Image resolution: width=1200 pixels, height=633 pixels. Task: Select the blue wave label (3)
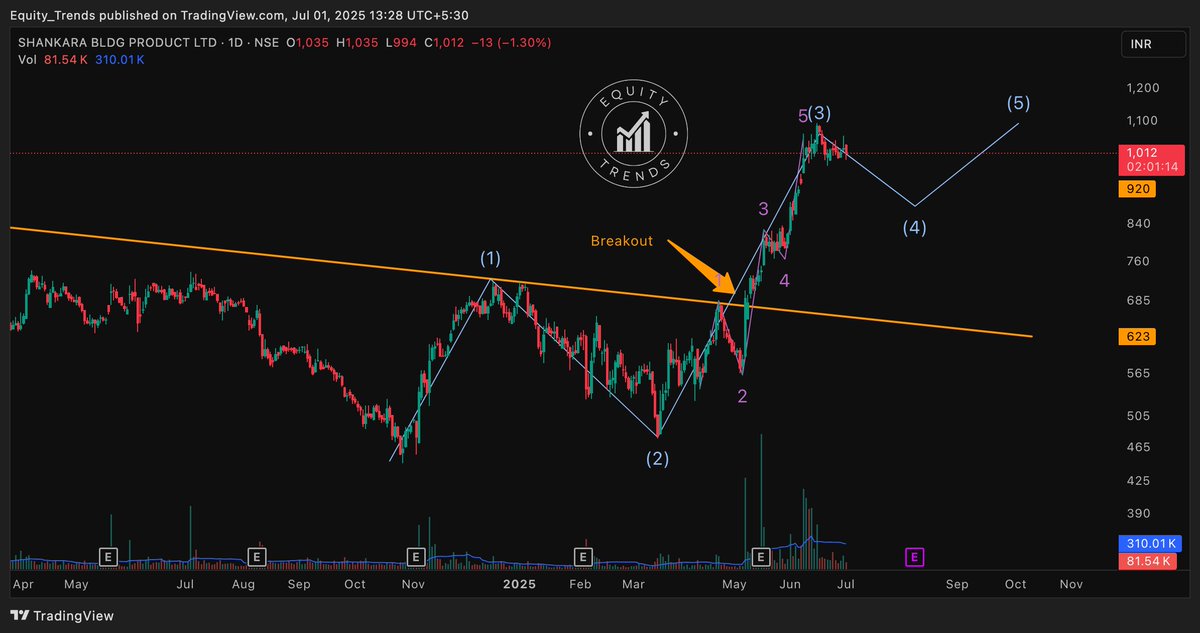821,113
